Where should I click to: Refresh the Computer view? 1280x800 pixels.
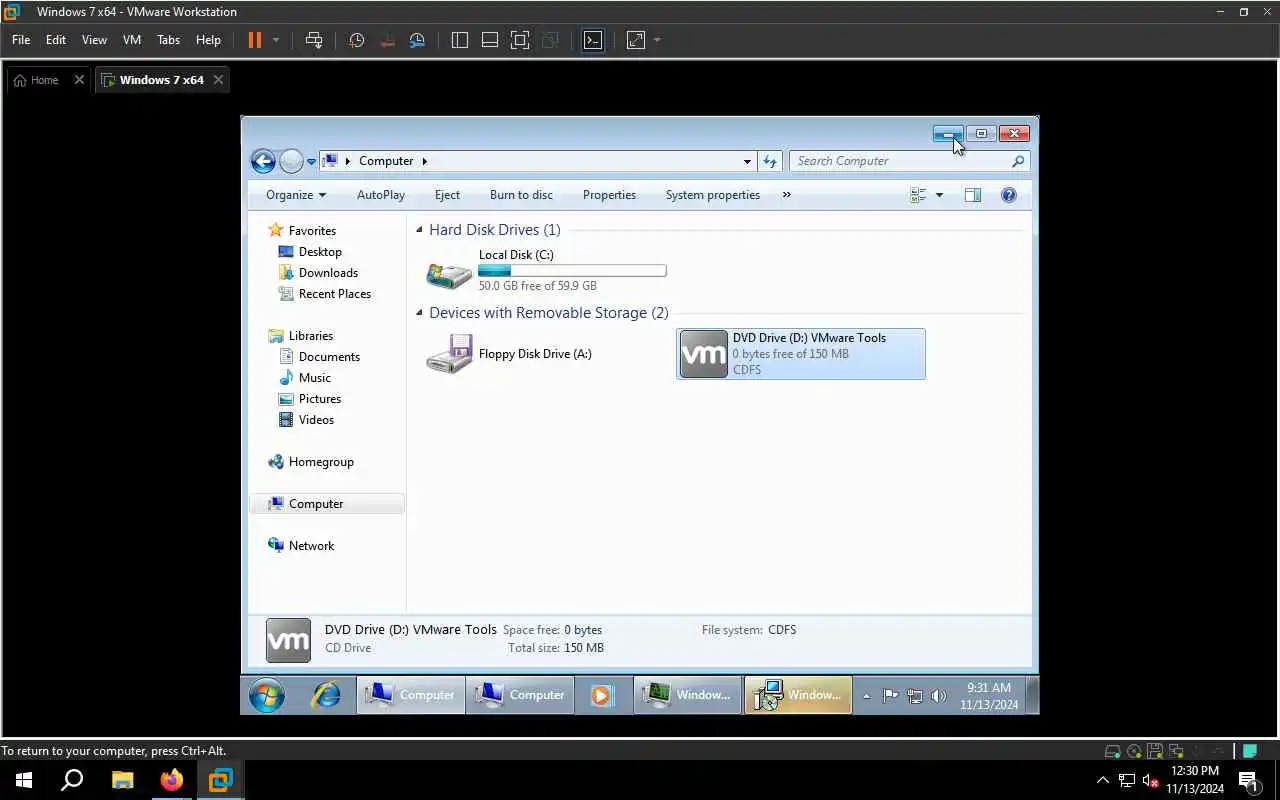(x=770, y=161)
